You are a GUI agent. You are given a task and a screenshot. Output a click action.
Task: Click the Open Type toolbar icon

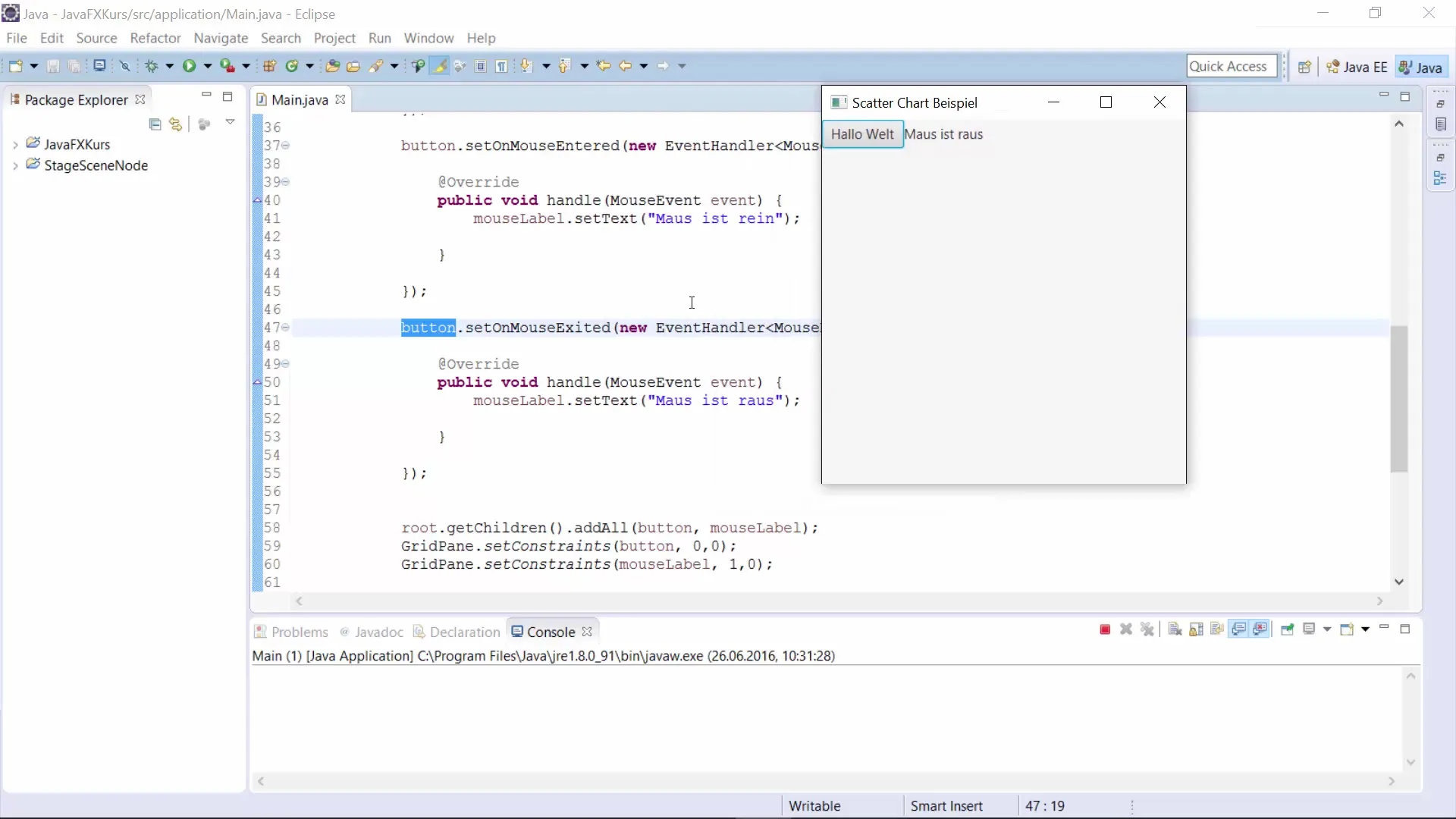pyautogui.click(x=332, y=66)
